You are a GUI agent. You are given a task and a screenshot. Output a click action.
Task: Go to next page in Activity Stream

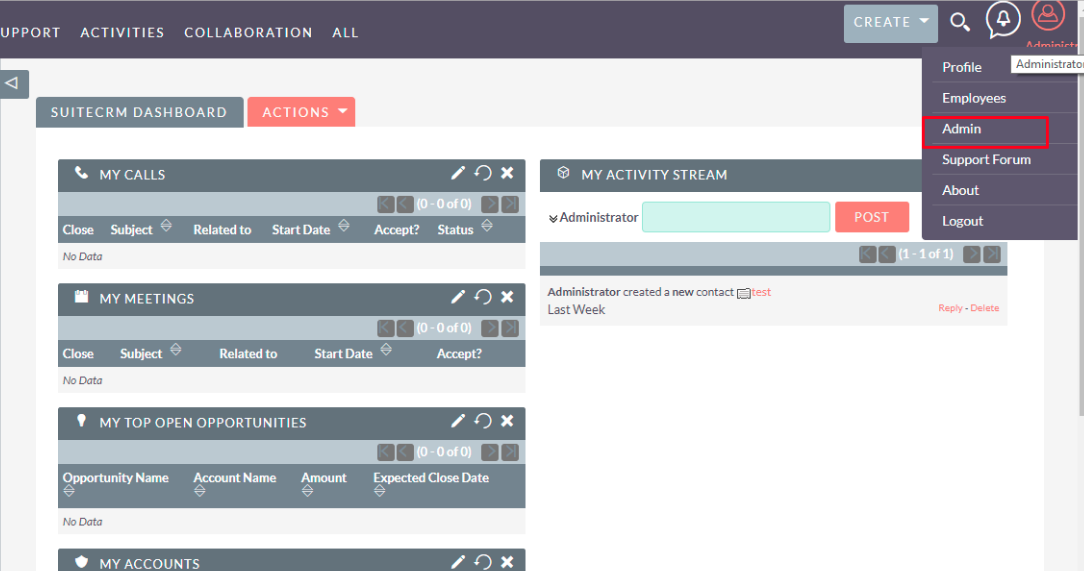[x=971, y=254]
